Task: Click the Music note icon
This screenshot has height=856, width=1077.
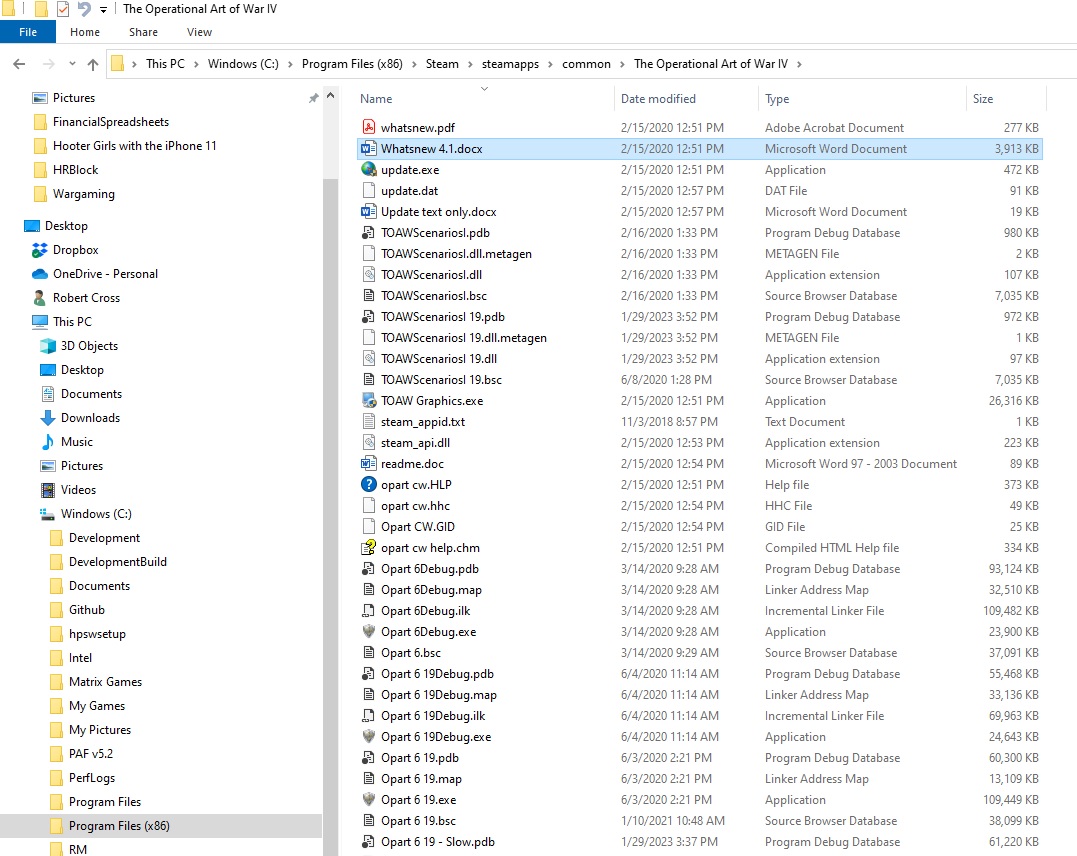Action: click(x=48, y=442)
